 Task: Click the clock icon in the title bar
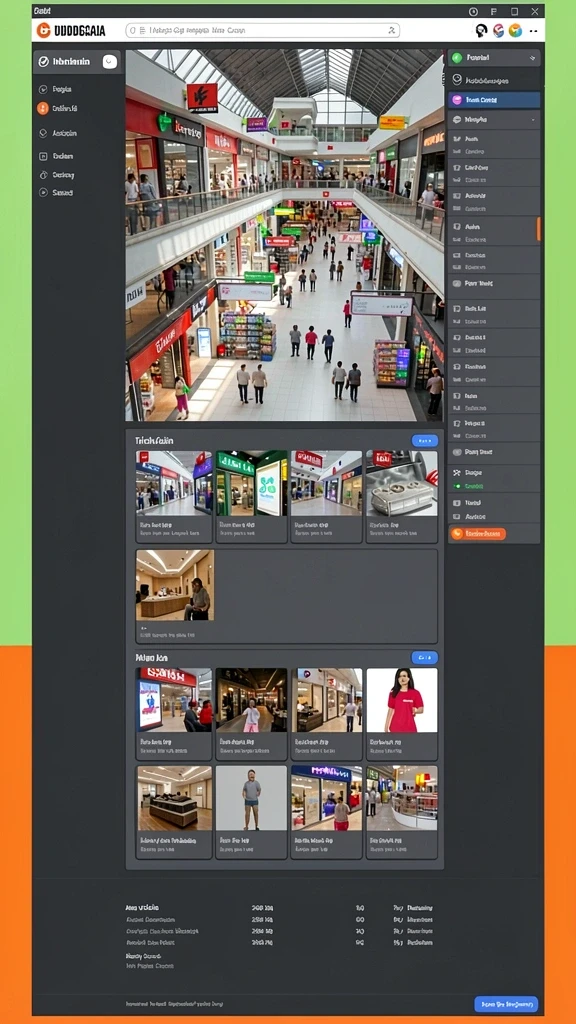pos(473,11)
